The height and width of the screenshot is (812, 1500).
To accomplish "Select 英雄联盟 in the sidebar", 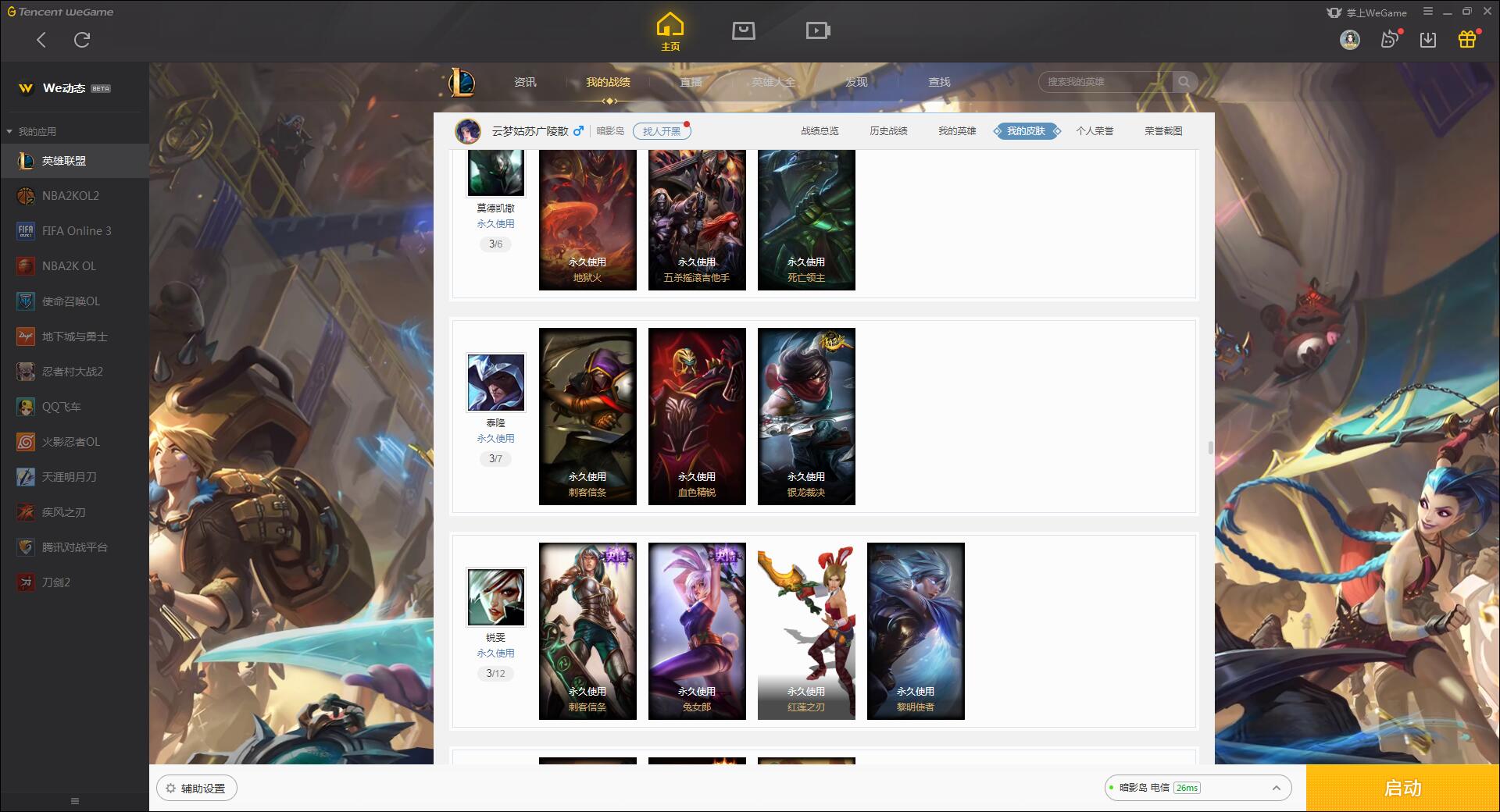I will [x=74, y=161].
